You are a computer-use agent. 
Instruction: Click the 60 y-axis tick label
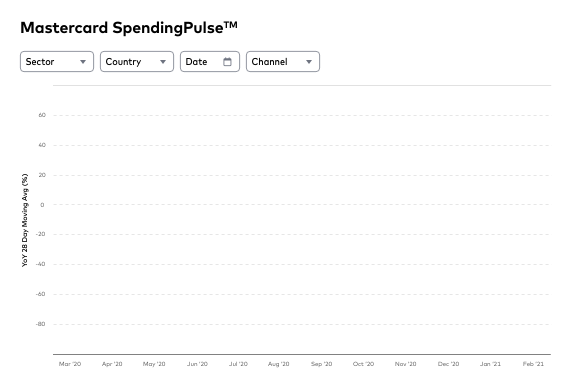[42, 115]
